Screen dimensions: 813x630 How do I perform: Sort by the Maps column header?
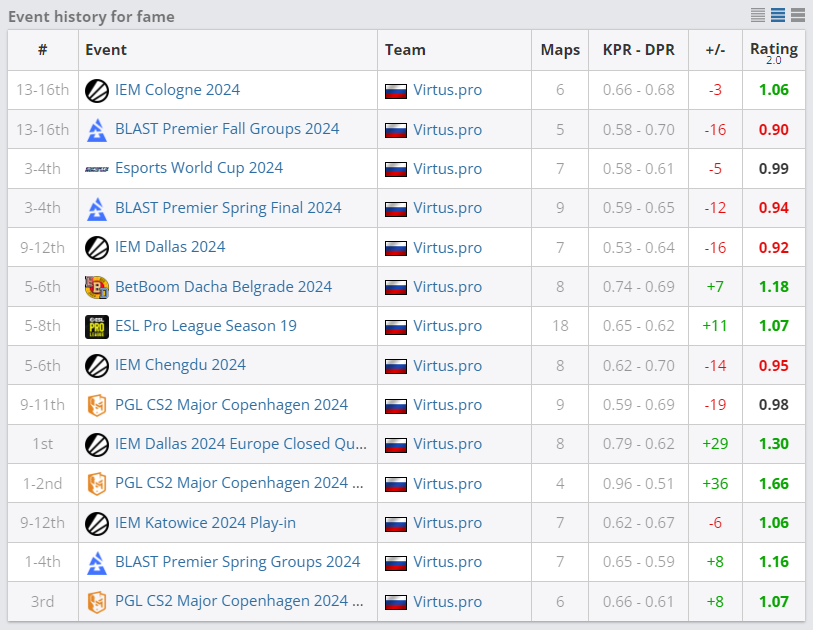point(560,50)
